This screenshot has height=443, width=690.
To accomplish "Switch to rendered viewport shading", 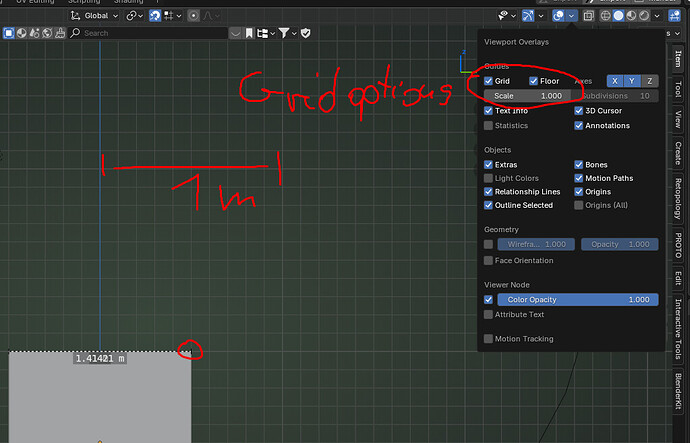I will (644, 16).
